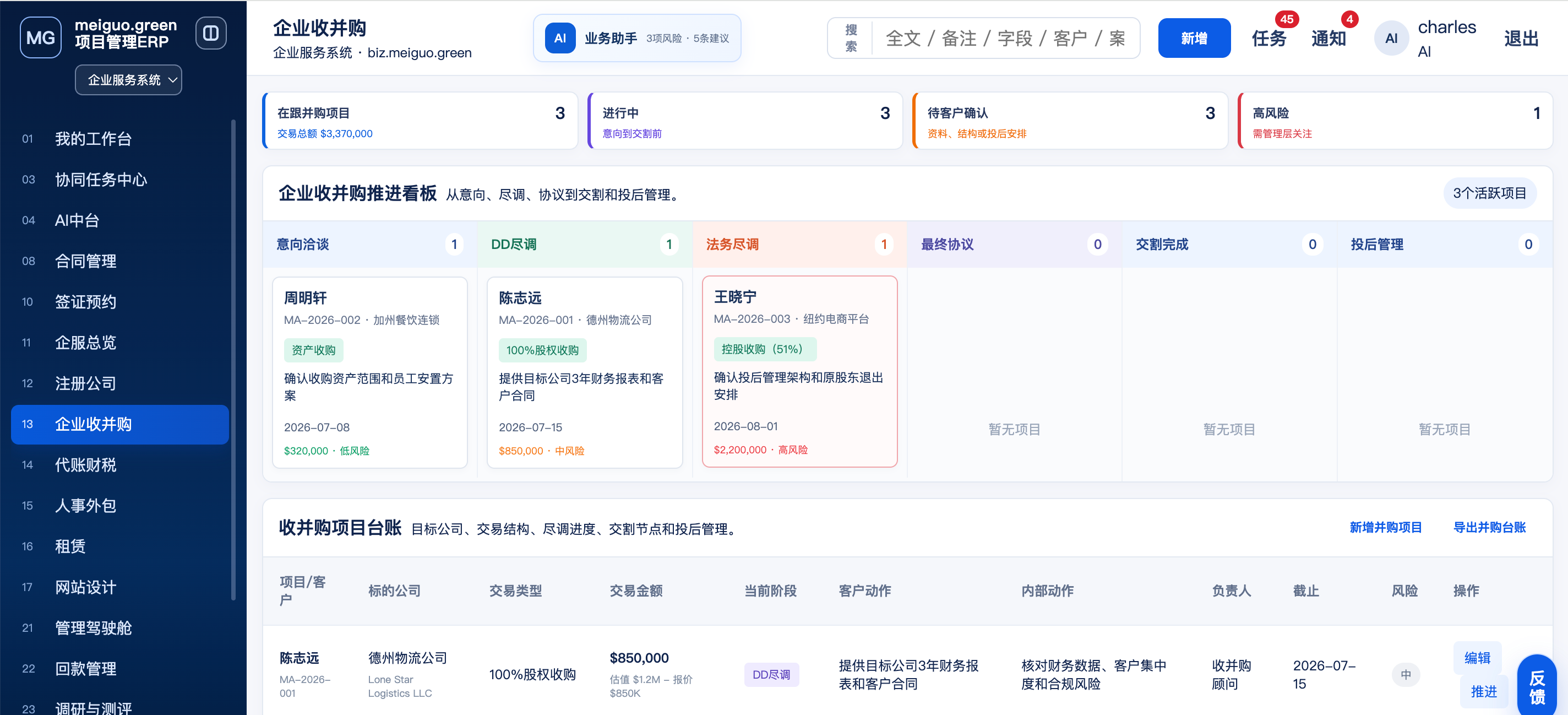Open 周明轩 MA-2026-002 kanban card

coord(370,373)
